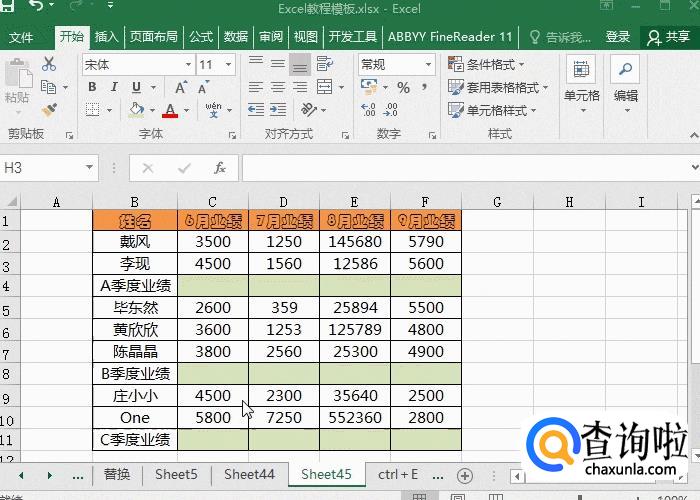
Task: Open the 文件 File menu
Action: click(x=21, y=37)
